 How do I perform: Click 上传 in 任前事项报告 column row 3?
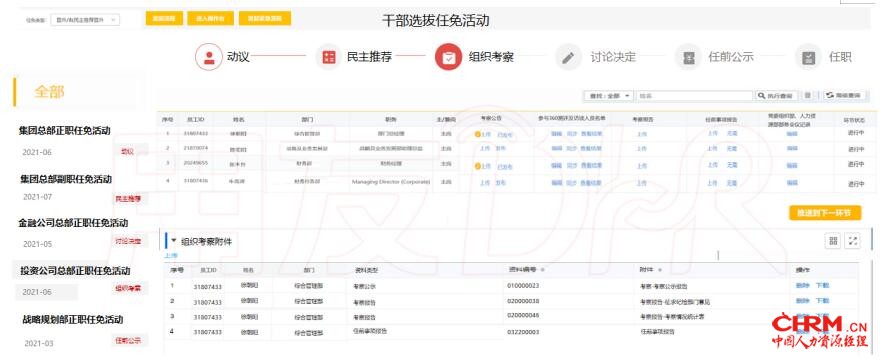712,165
